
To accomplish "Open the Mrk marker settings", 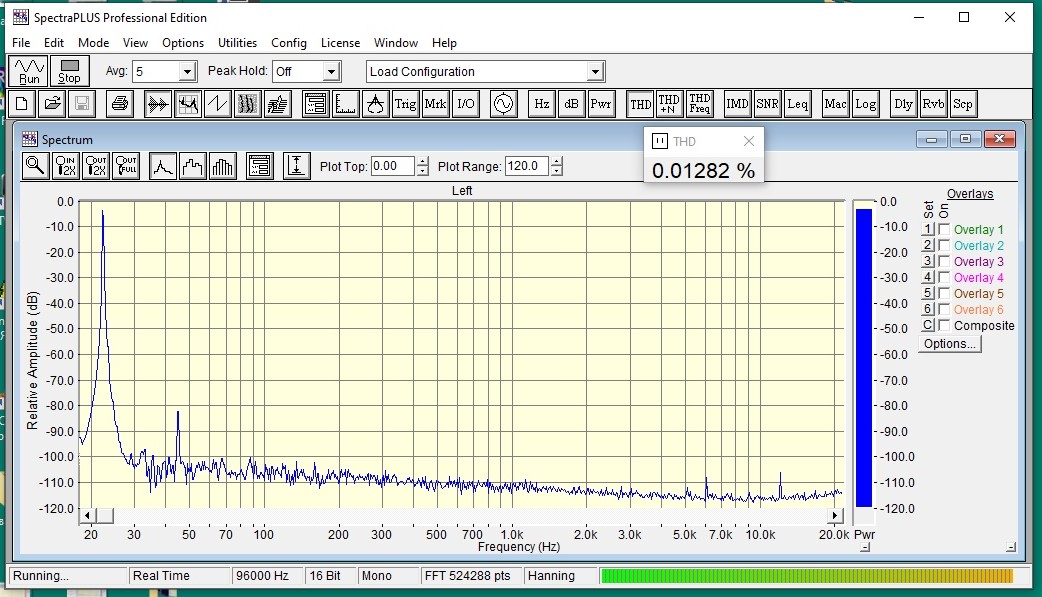I will [x=435, y=104].
